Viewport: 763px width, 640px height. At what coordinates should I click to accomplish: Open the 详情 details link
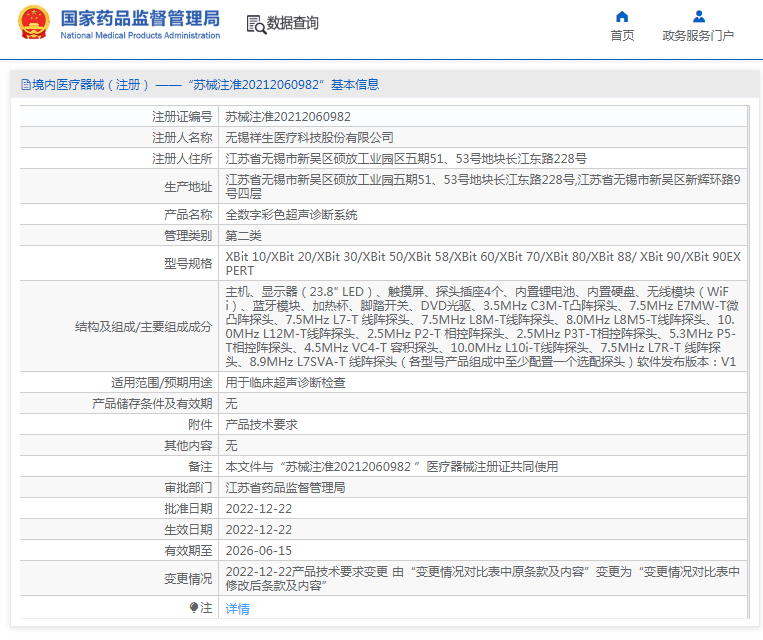(237, 608)
